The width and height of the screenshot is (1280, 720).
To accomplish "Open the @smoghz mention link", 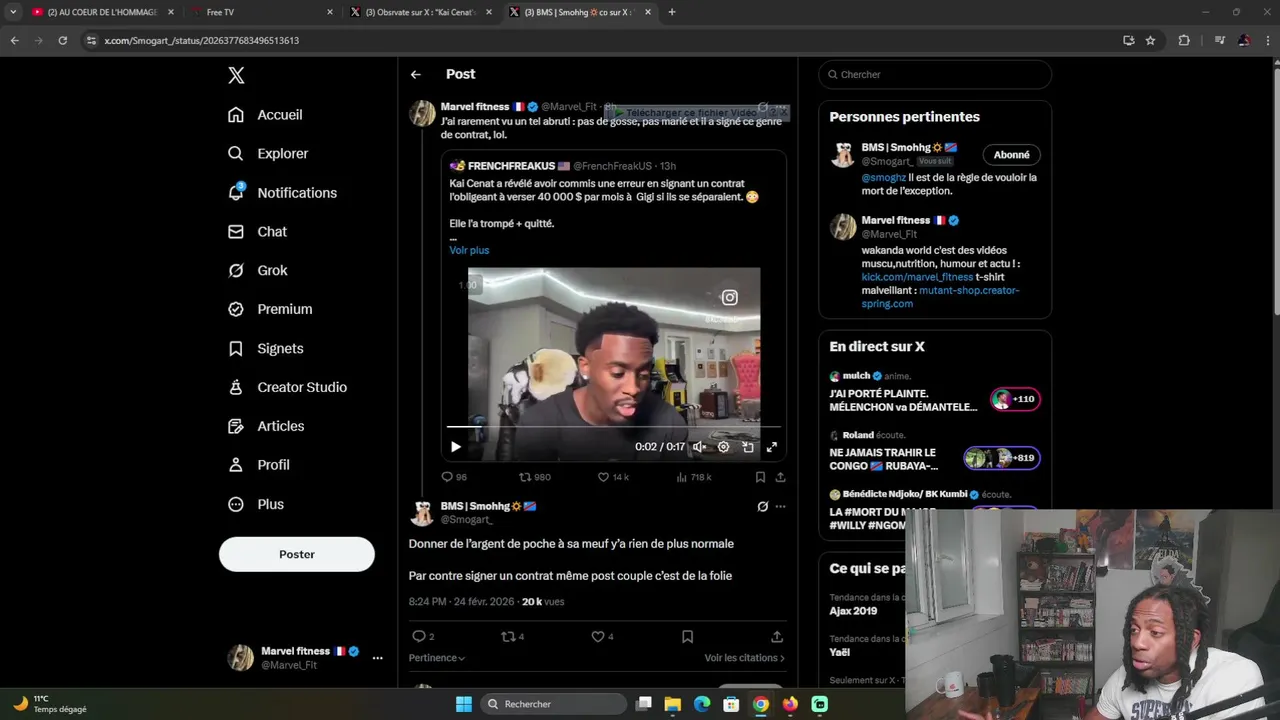I will pos(883,178).
